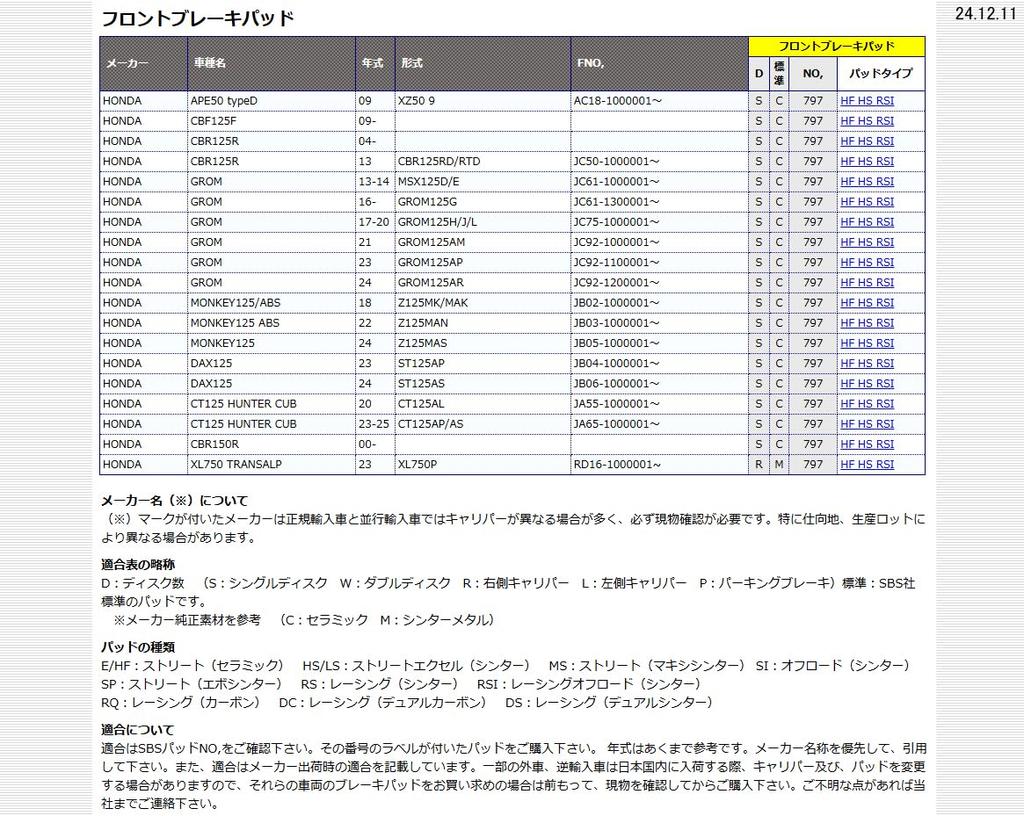Click the 車種名 column header
The width and height of the screenshot is (1024, 816).
[x=210, y=63]
